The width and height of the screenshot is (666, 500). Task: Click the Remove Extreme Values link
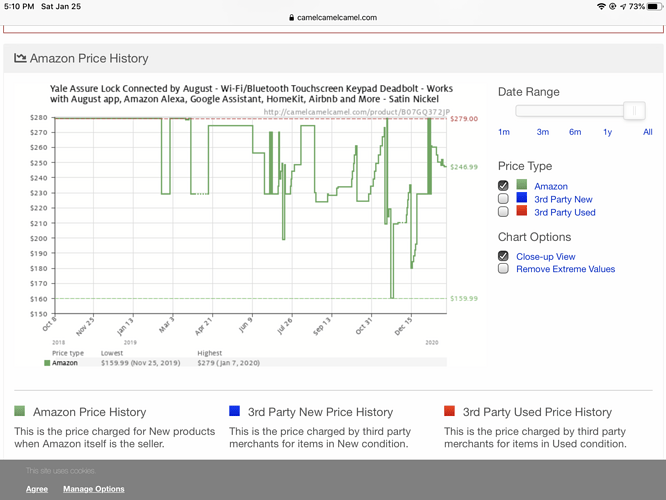[x=565, y=269]
